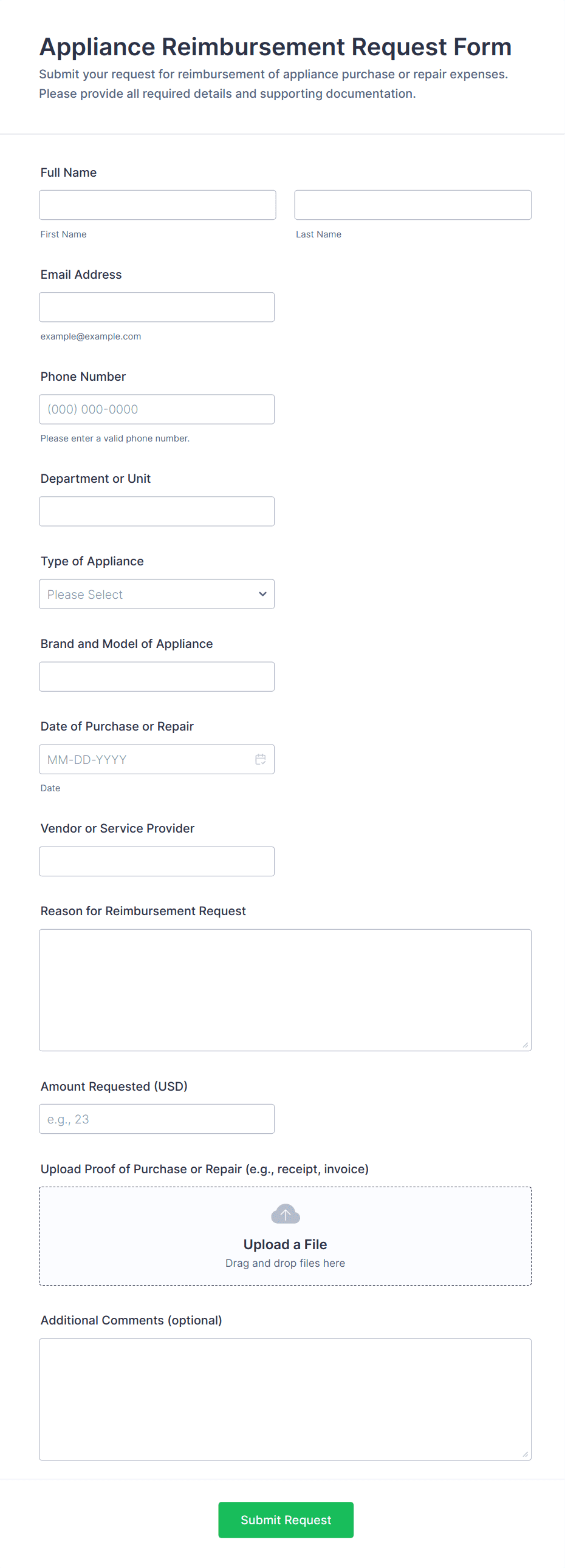Click the Additional Comments resize handle

(525, 1454)
